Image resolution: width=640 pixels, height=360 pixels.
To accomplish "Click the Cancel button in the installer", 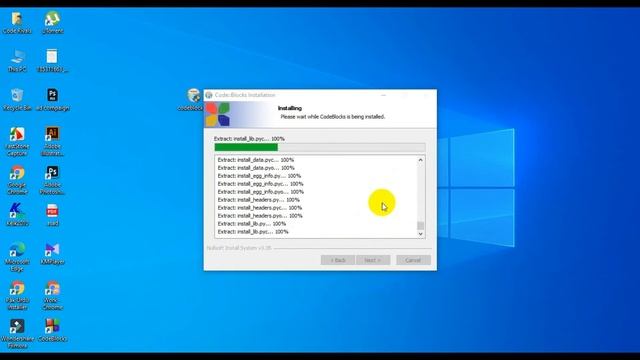I will click(x=413, y=260).
